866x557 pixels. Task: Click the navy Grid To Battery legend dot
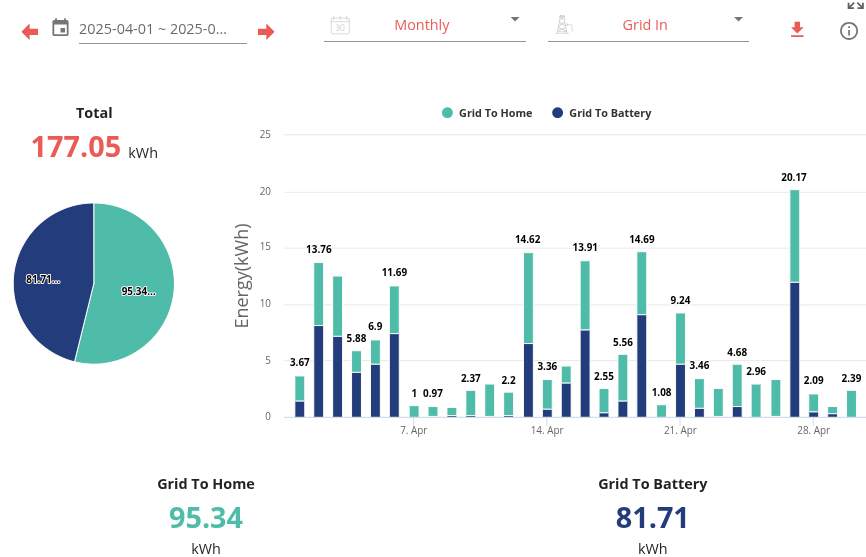pos(557,113)
